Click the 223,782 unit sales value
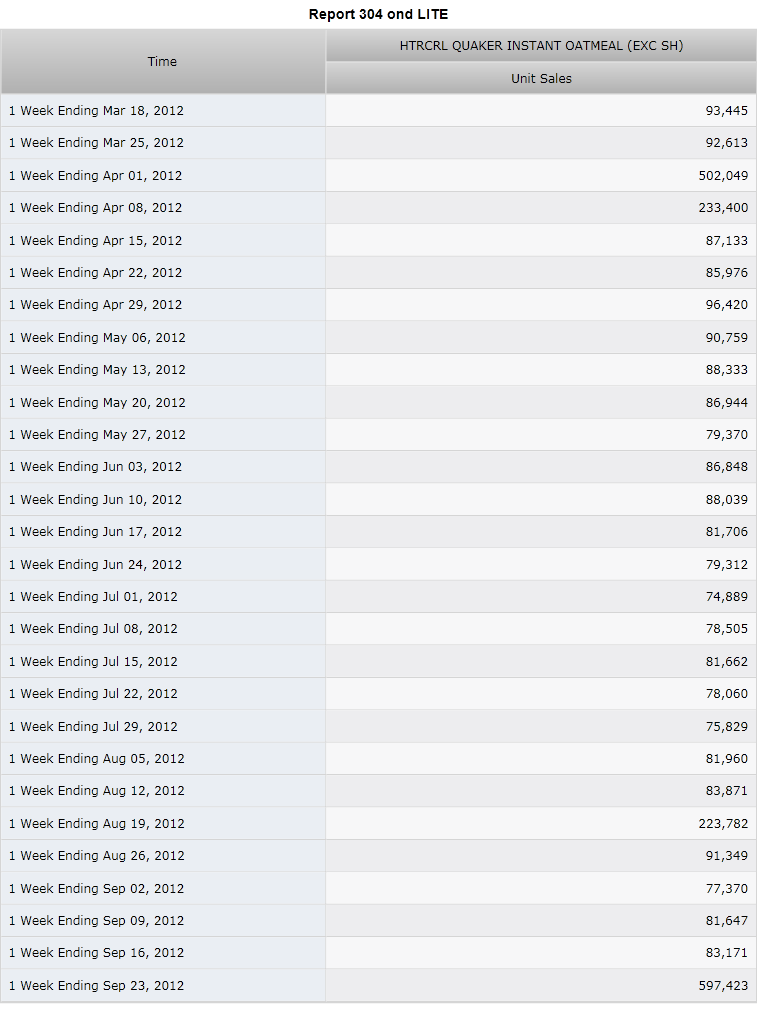Viewport: 757px width, 1027px height. (723, 823)
